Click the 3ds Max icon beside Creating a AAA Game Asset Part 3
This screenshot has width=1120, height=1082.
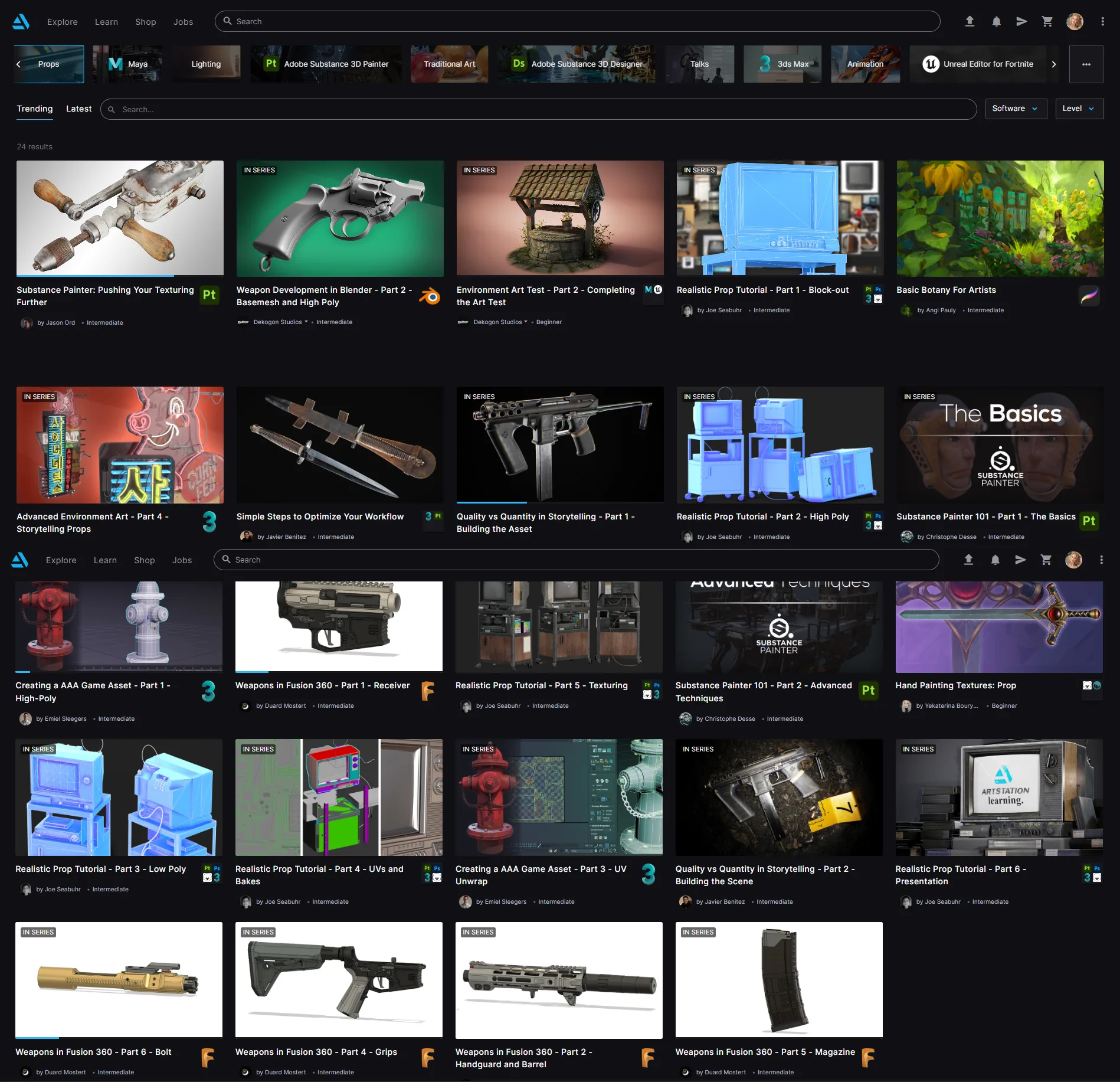tap(649, 874)
